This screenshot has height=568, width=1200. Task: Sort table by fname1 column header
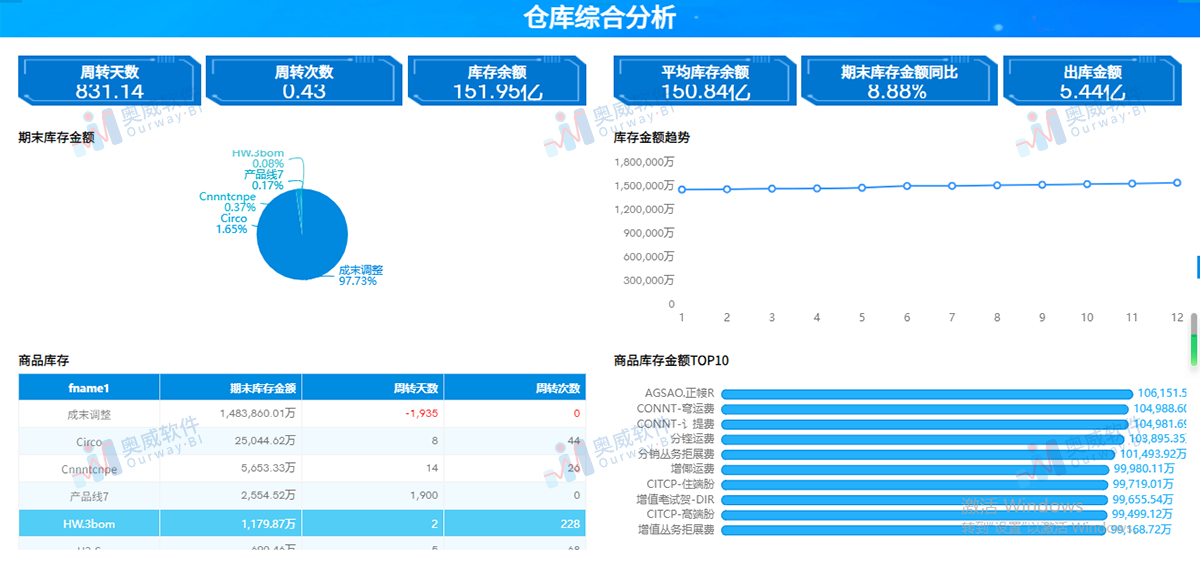point(89,388)
